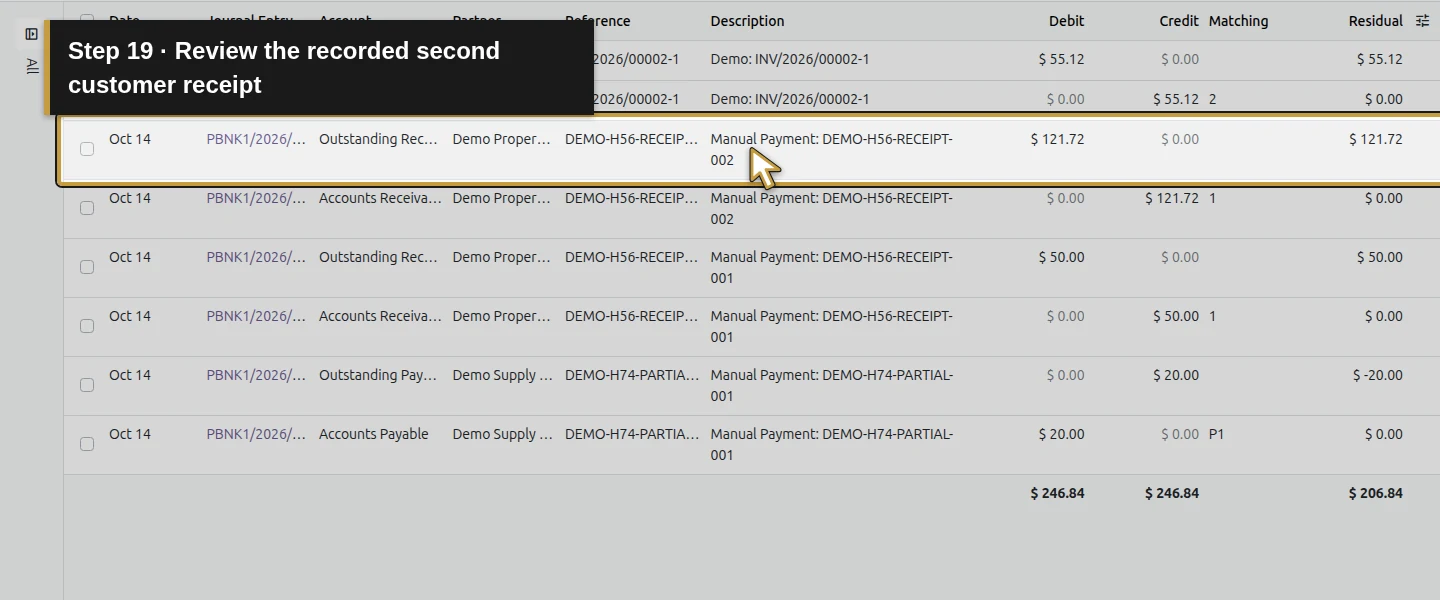Click the $50.00 debit amount cell
Image resolution: width=1440 pixels, height=600 pixels.
[1061, 257]
